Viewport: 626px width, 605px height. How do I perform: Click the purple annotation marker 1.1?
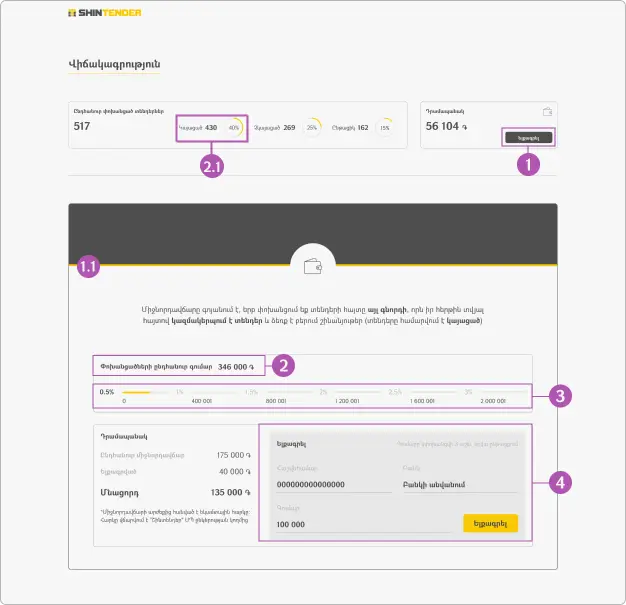click(x=88, y=266)
